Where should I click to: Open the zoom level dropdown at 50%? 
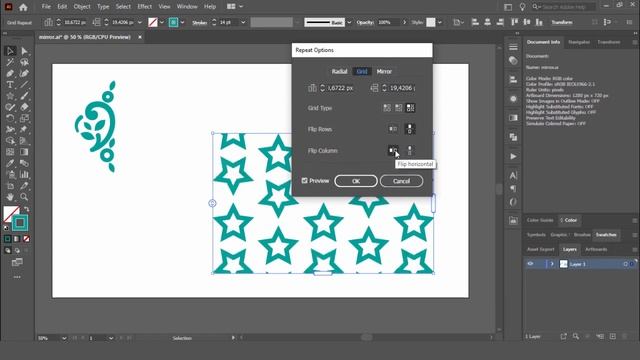tap(64, 338)
